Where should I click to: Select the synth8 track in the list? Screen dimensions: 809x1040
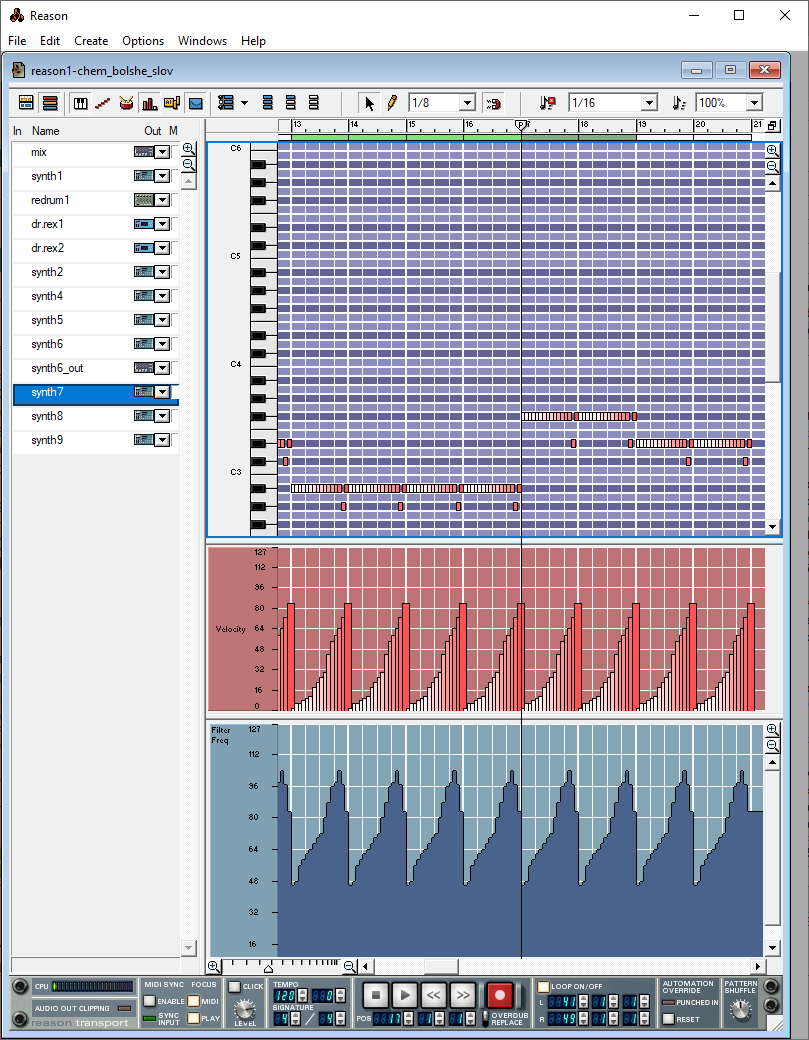(x=47, y=416)
